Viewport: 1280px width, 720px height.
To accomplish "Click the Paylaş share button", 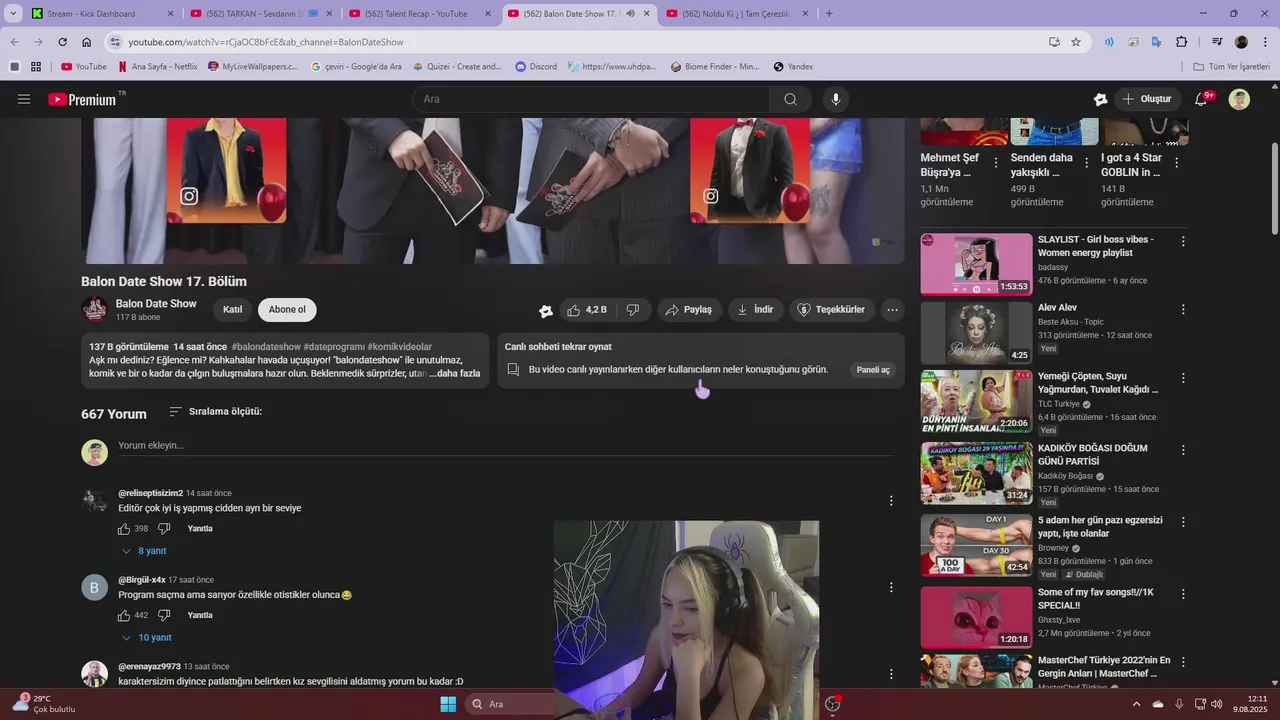I will coord(689,310).
